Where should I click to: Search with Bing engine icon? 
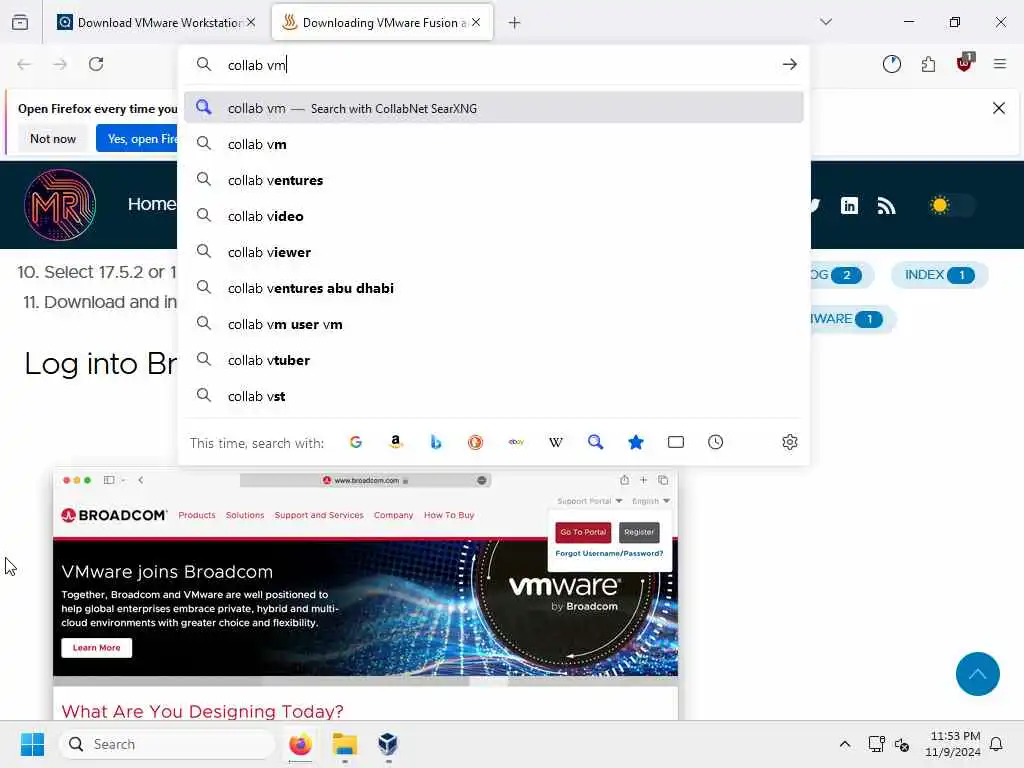coord(436,442)
